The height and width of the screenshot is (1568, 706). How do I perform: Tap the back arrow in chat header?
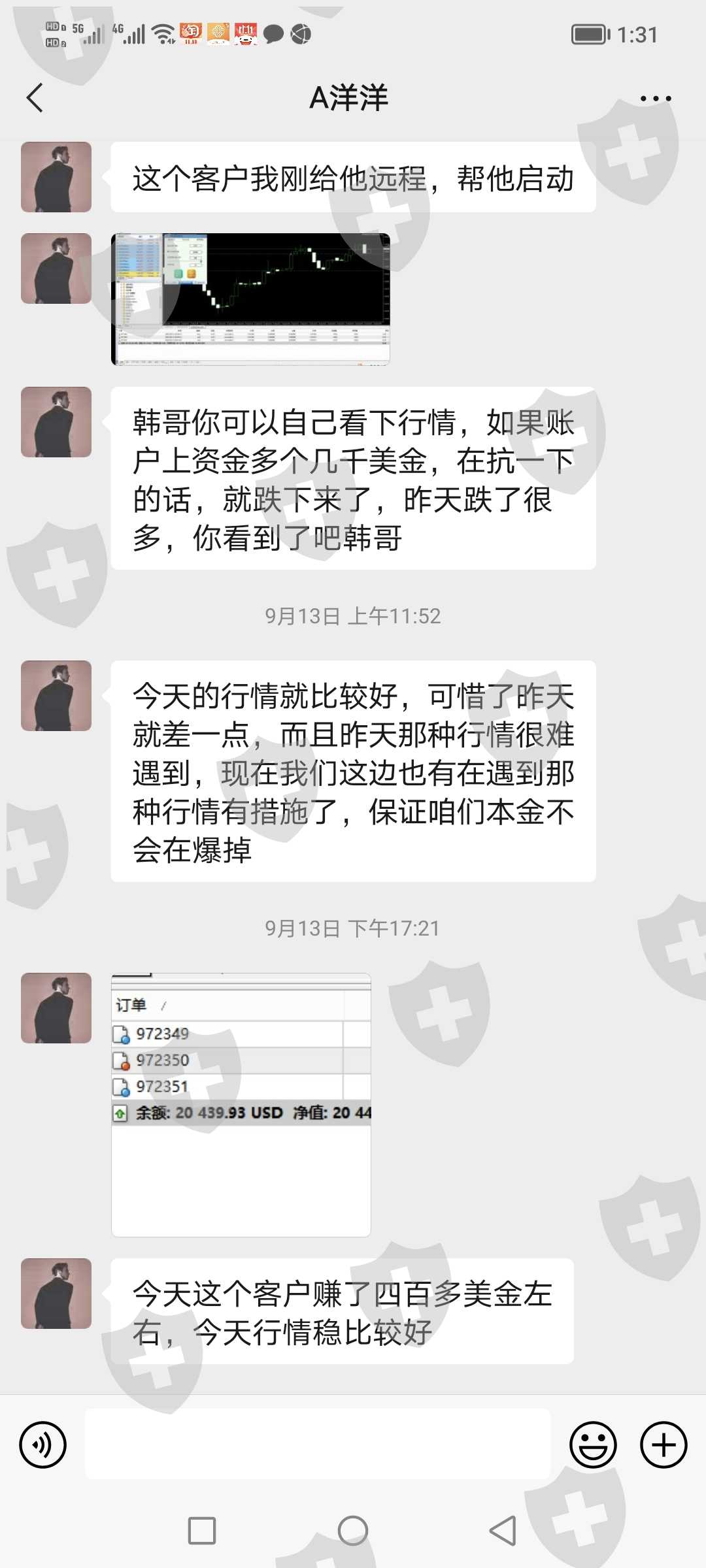tap(35, 98)
